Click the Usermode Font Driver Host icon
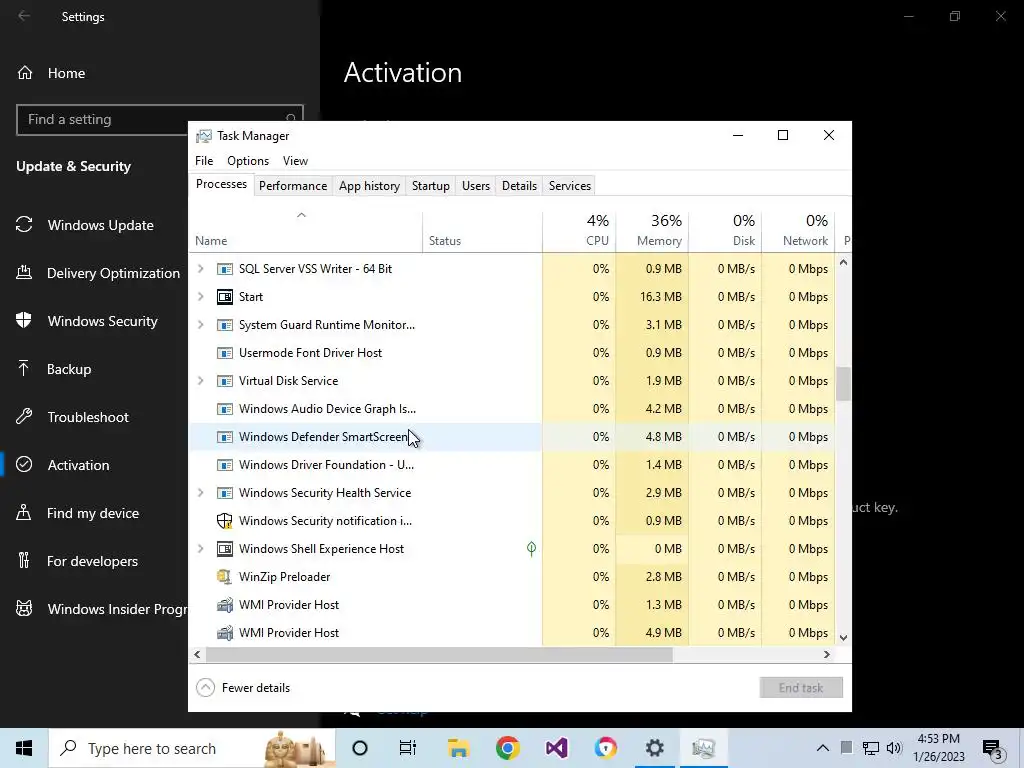This screenshot has width=1024, height=768. pyautogui.click(x=225, y=353)
